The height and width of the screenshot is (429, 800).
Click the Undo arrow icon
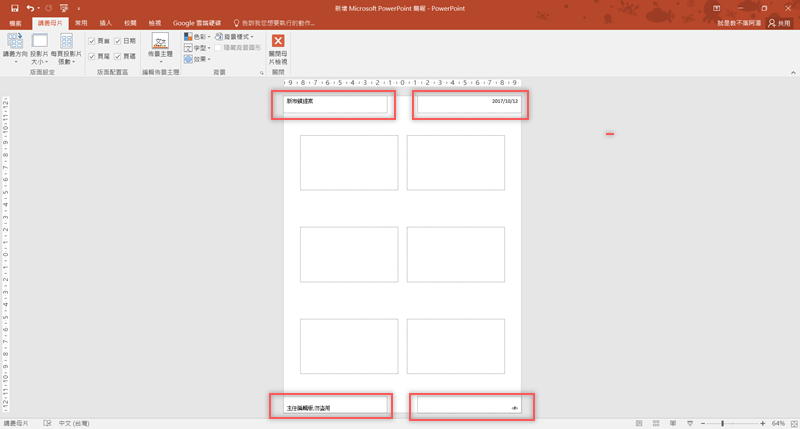[30, 8]
